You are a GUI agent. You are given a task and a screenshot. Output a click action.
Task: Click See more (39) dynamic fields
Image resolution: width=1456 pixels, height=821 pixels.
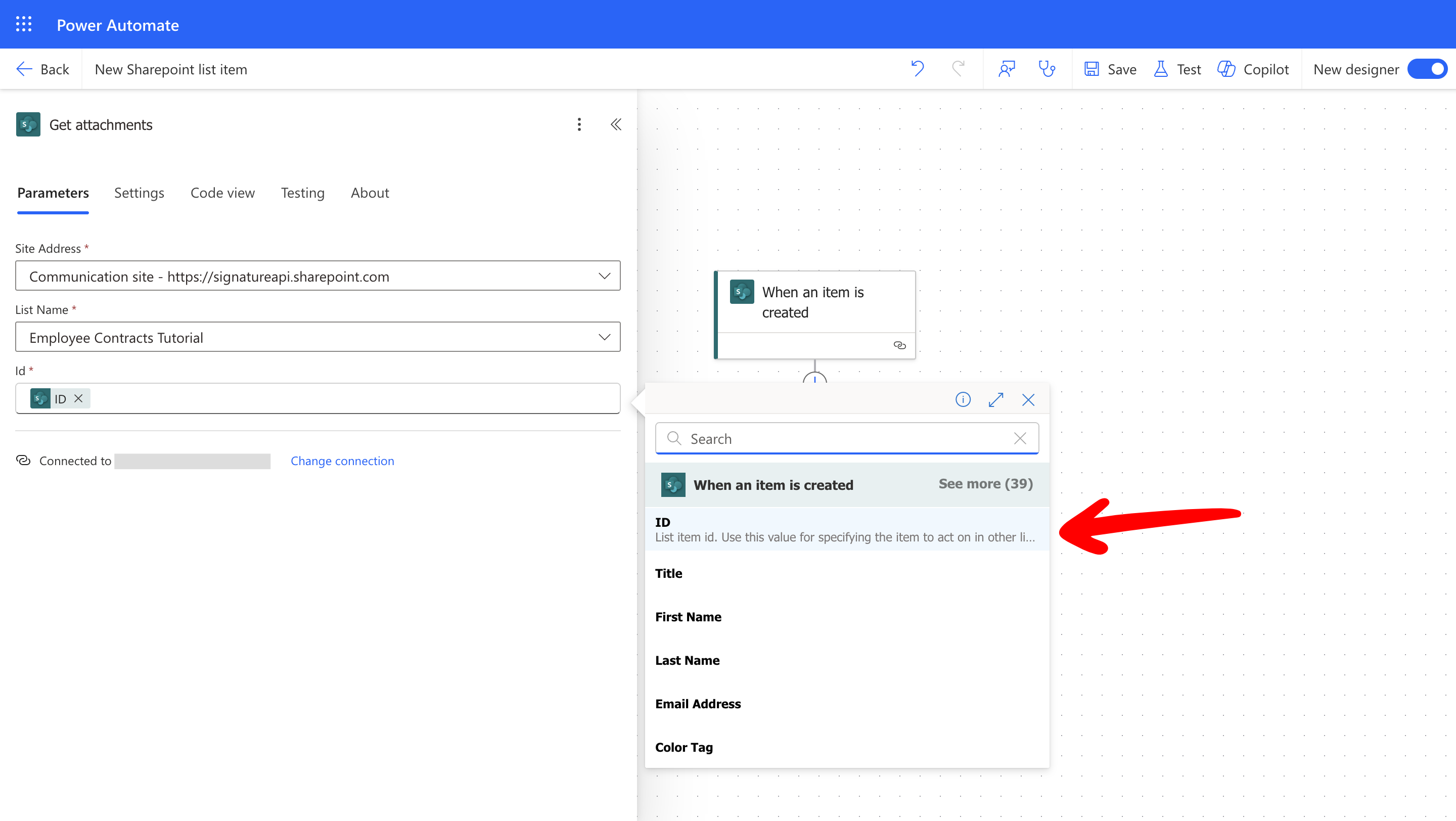[x=985, y=484]
